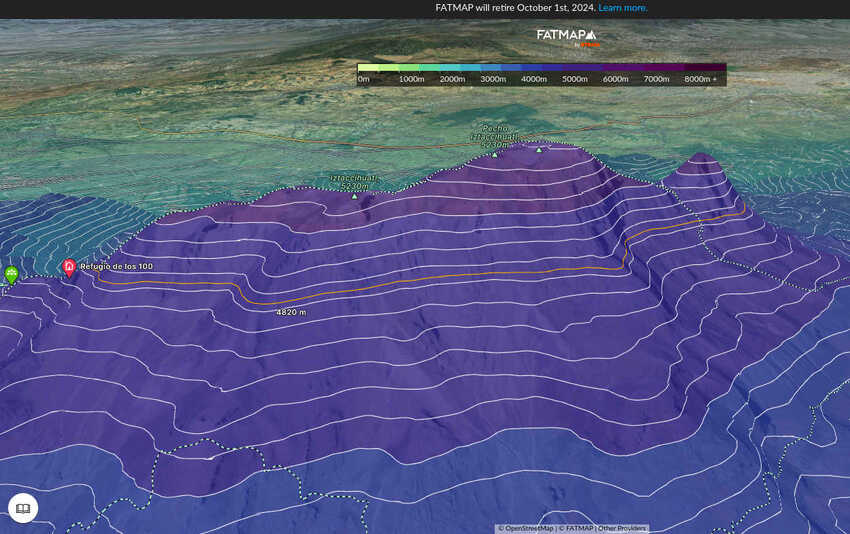Image resolution: width=850 pixels, height=534 pixels.
Task: Open the OpenStreetMap attribution link
Action: [x=528, y=528]
